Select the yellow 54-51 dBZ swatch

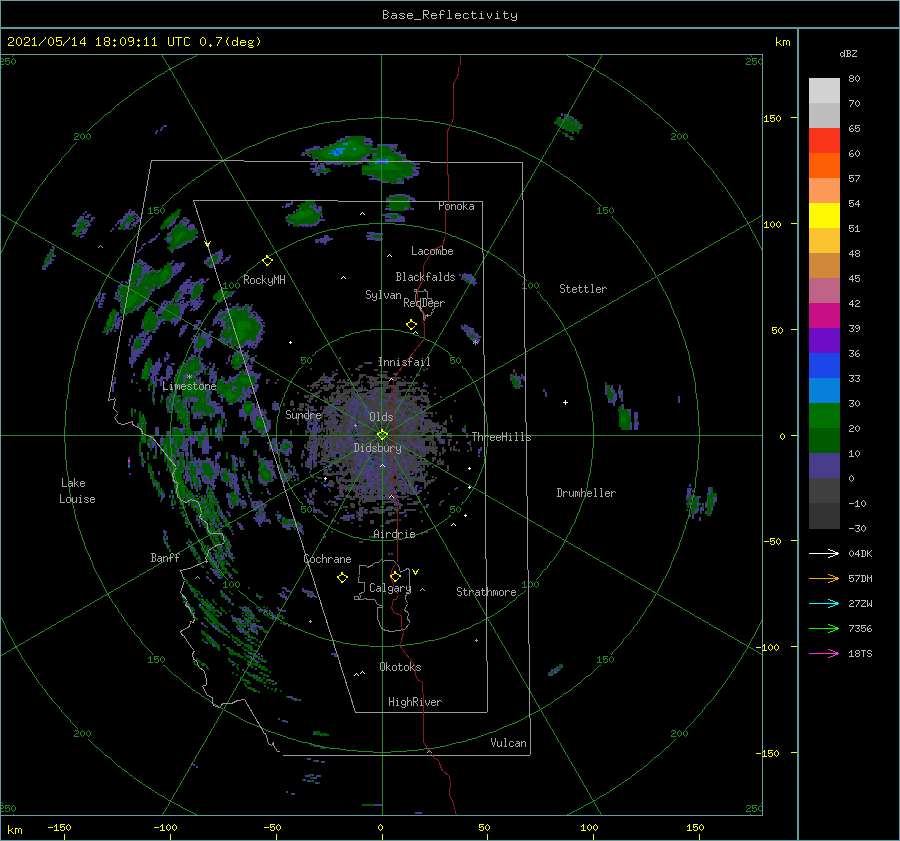[824, 216]
